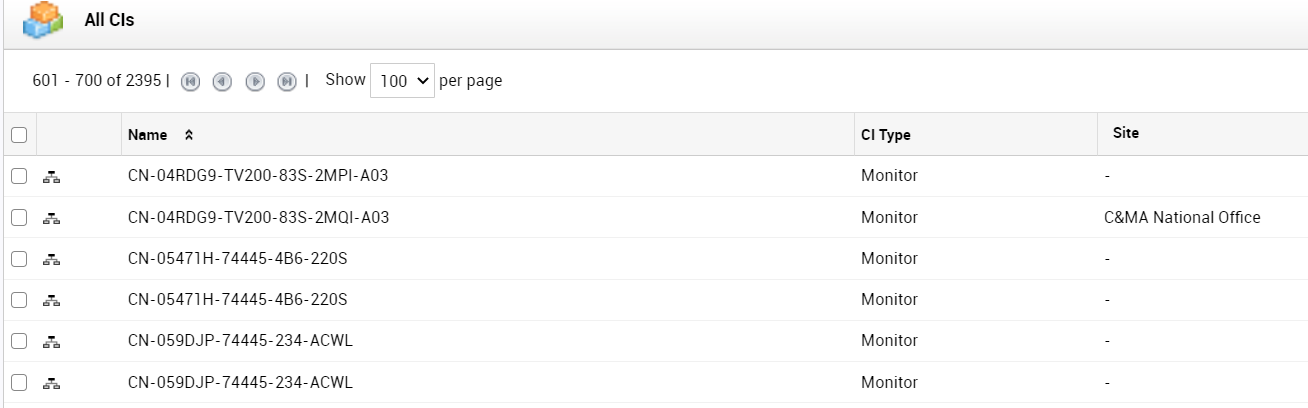Screen dimensions: 1308x408
Task: Open relationship map icon for CN-04RDG9-TV200-83S-2MPI-A03
Action: click(52, 177)
